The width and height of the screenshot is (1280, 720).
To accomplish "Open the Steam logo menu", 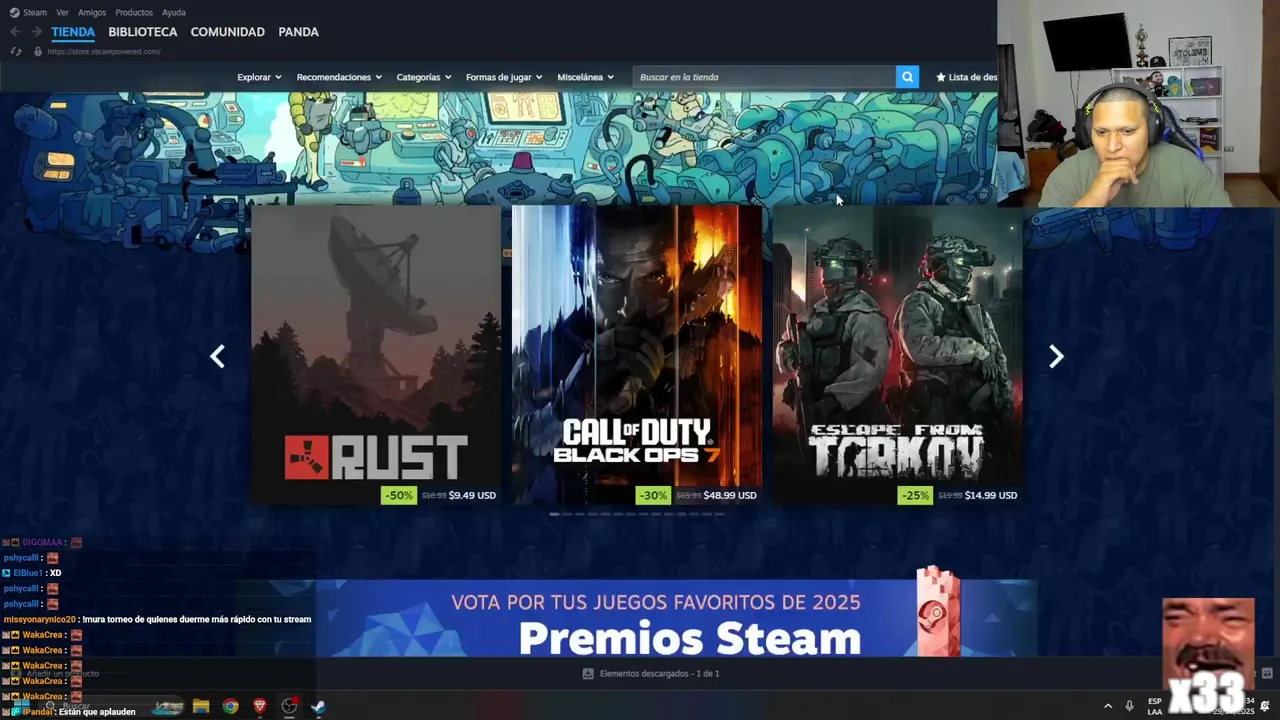I will 14,12.
